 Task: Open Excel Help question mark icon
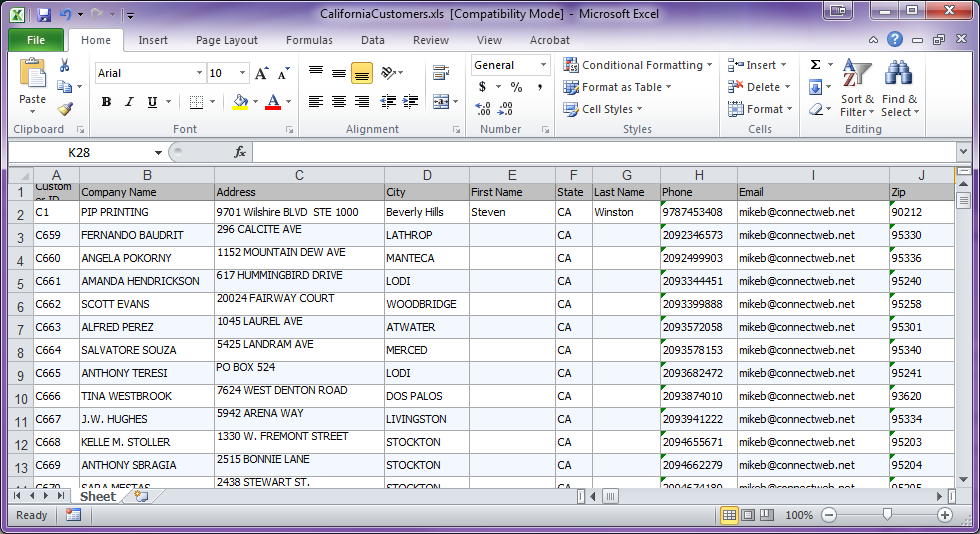895,39
